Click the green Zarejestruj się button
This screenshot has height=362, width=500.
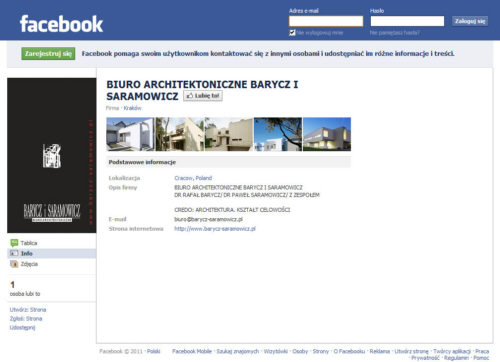48,53
